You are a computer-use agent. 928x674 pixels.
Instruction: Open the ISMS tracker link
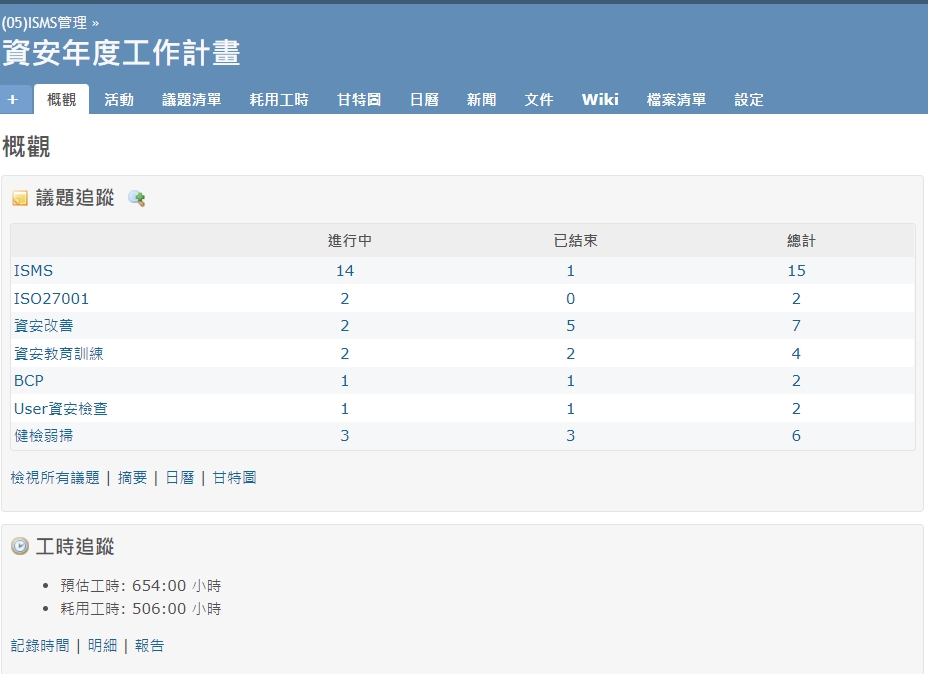[33, 271]
